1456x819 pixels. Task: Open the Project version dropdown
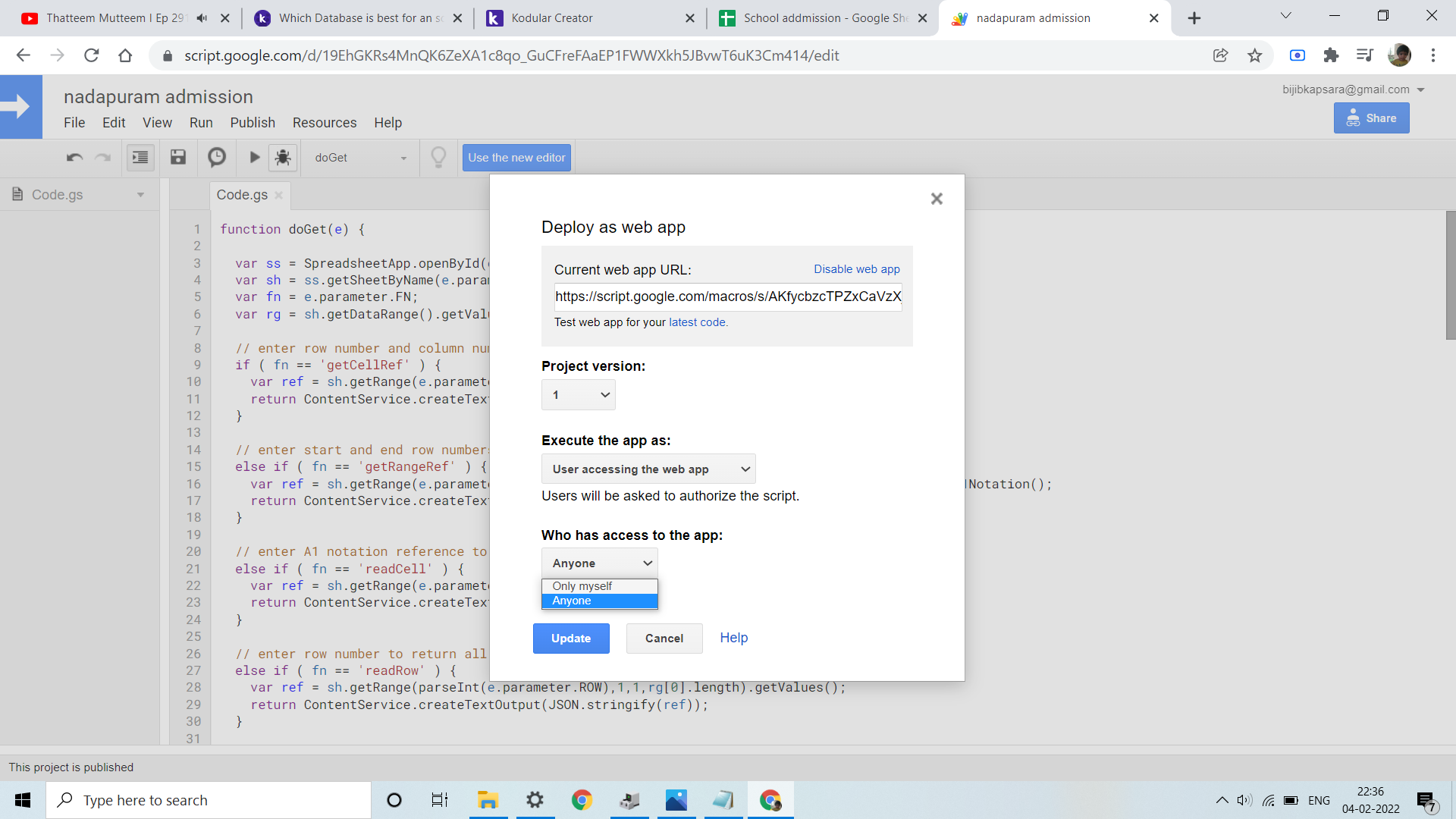pyautogui.click(x=578, y=395)
